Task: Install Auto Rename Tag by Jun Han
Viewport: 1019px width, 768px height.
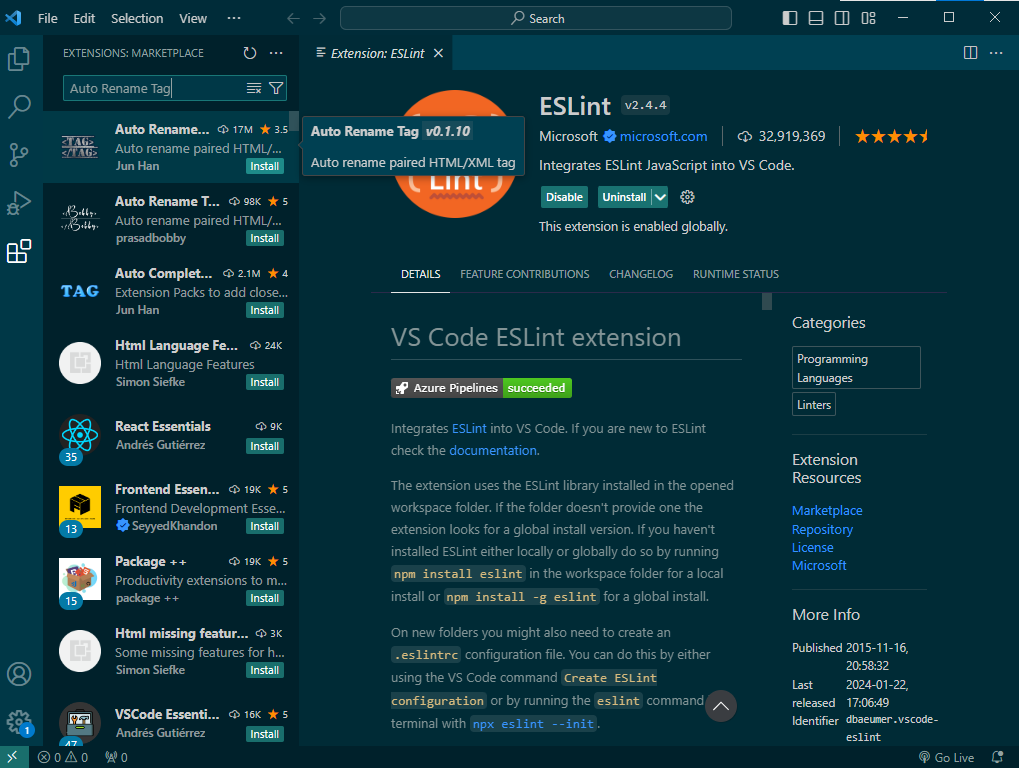Action: pyautogui.click(x=264, y=166)
